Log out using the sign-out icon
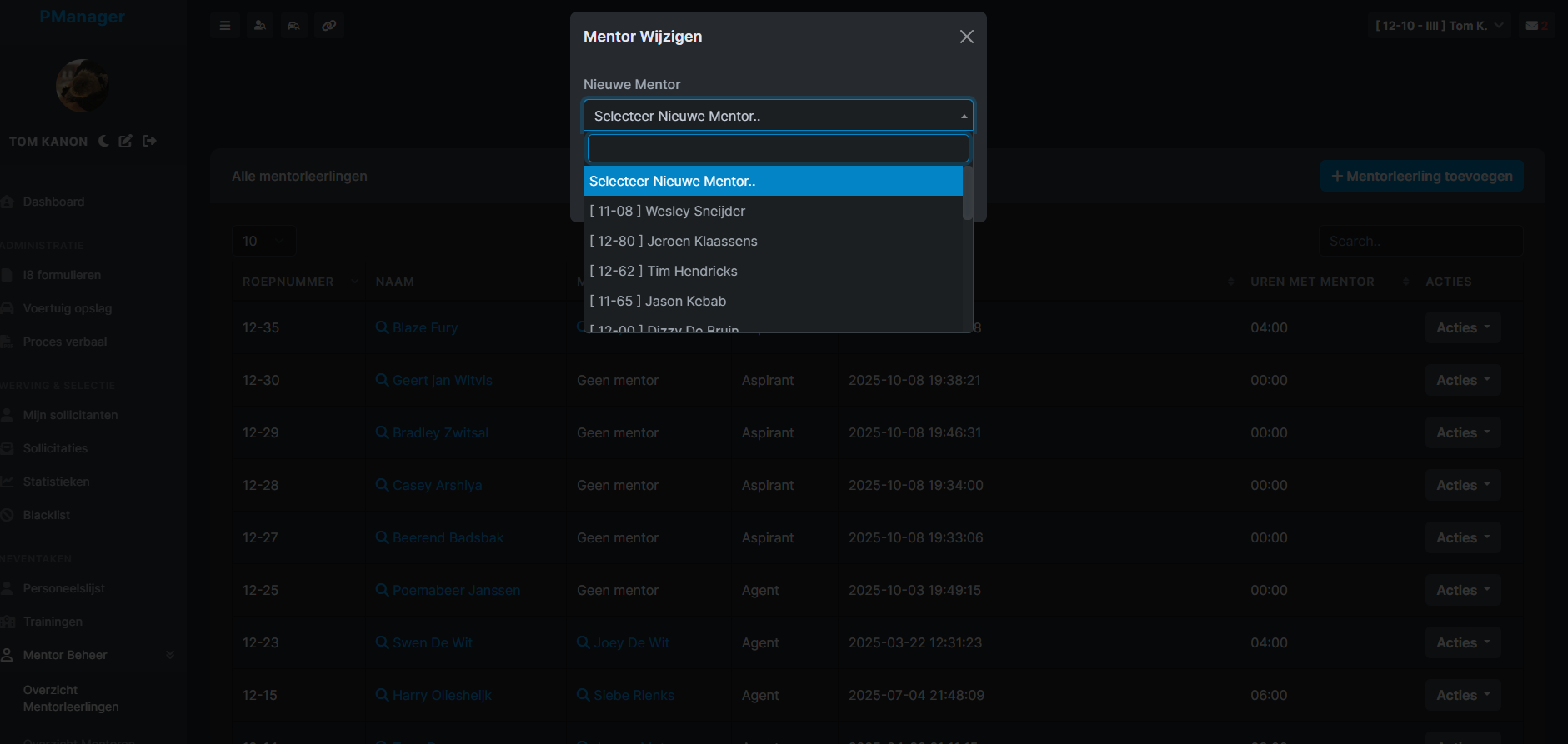 149,141
